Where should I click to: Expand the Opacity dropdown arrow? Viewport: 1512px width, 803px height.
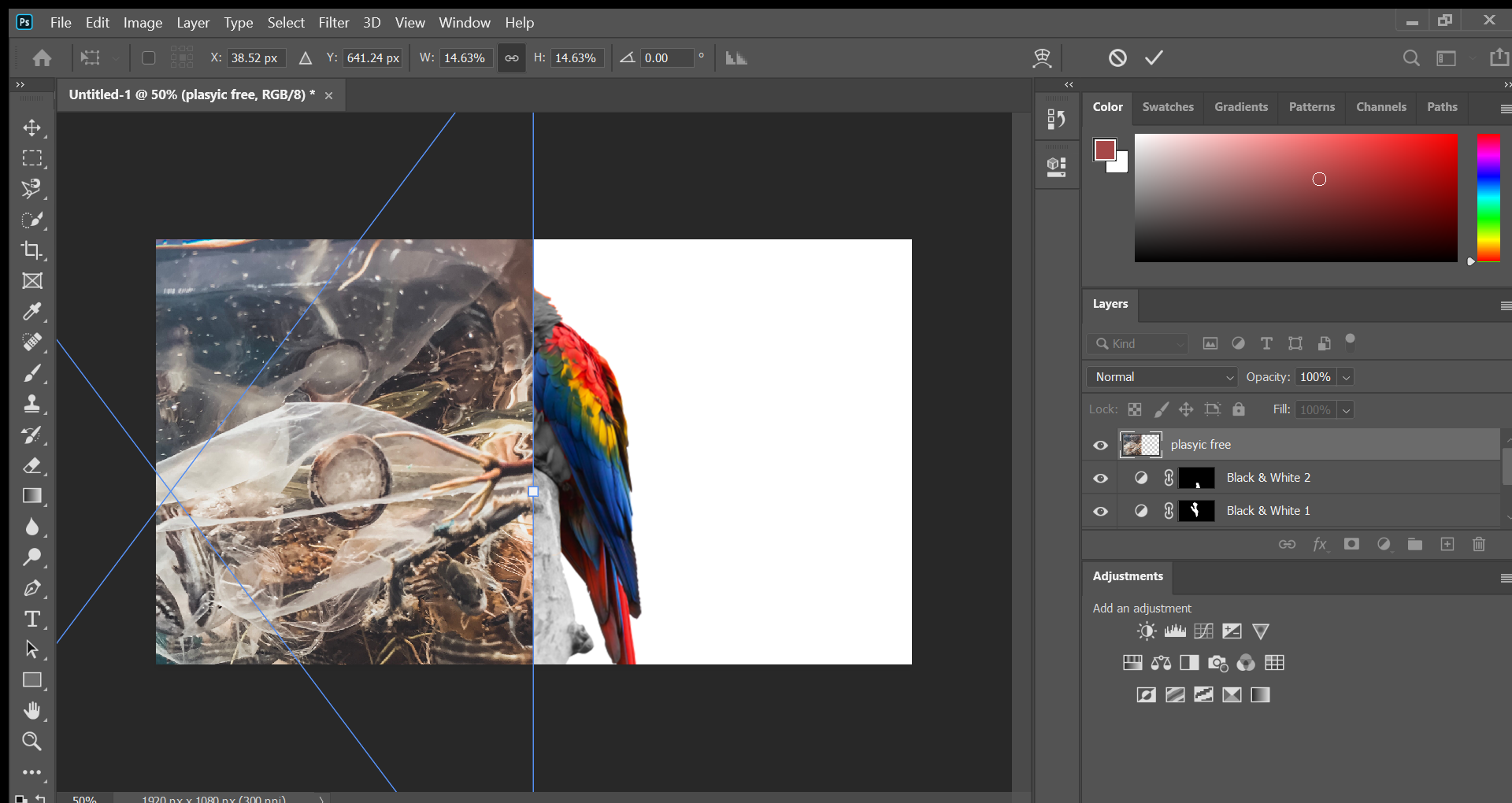(x=1347, y=378)
